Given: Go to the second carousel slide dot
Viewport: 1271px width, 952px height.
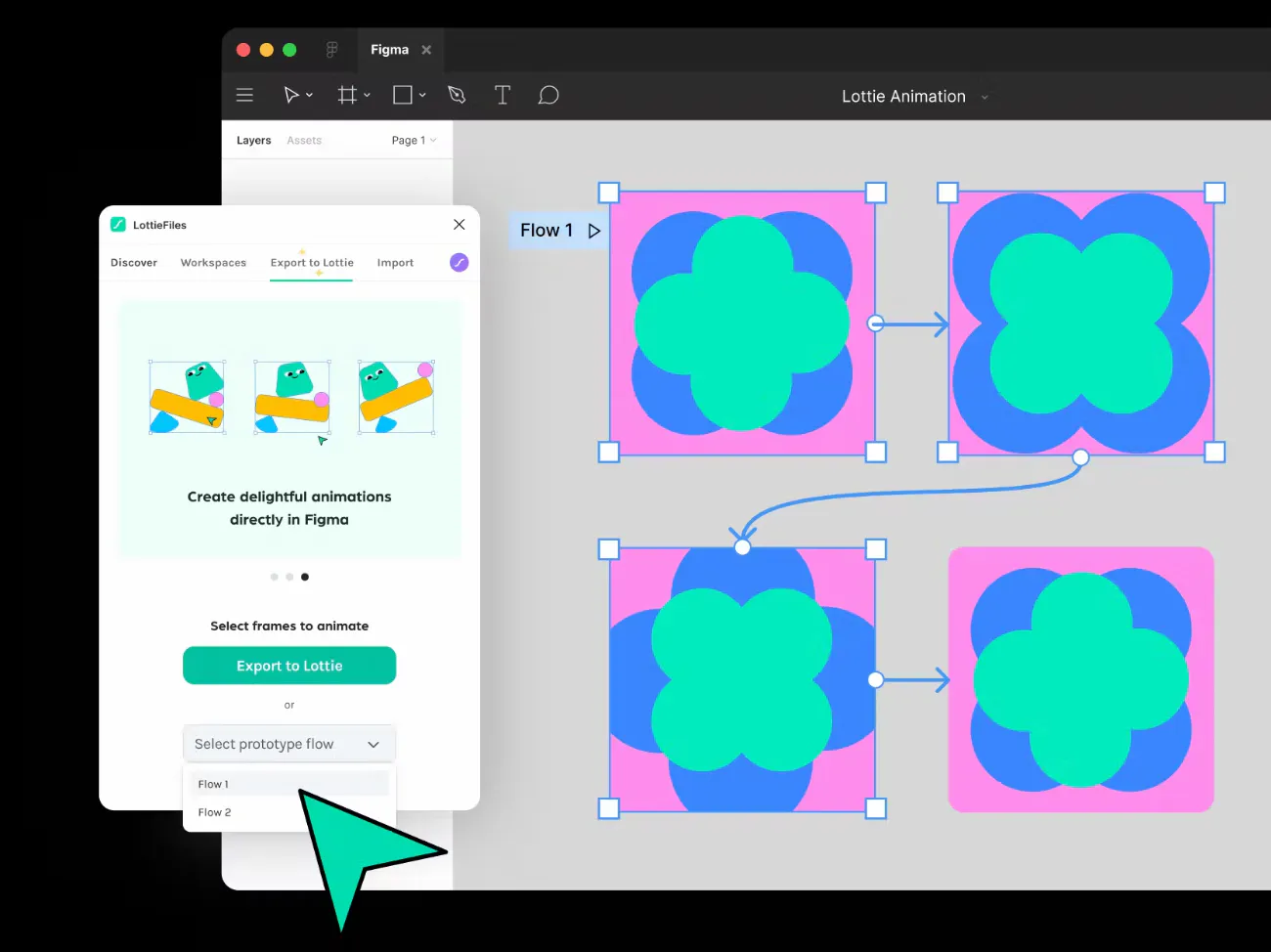Looking at the screenshot, I should [x=289, y=577].
